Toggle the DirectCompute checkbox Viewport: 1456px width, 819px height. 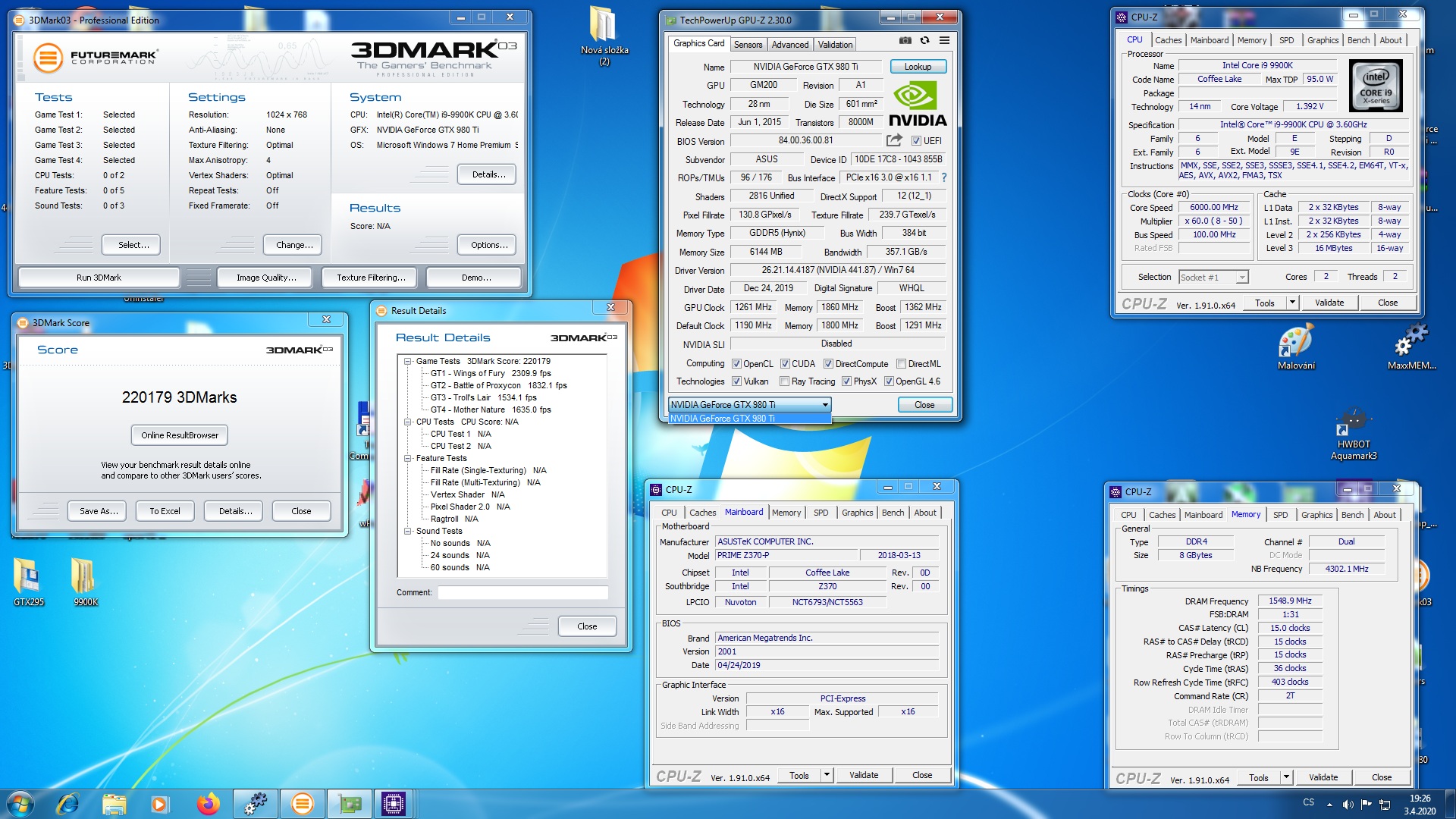click(828, 364)
